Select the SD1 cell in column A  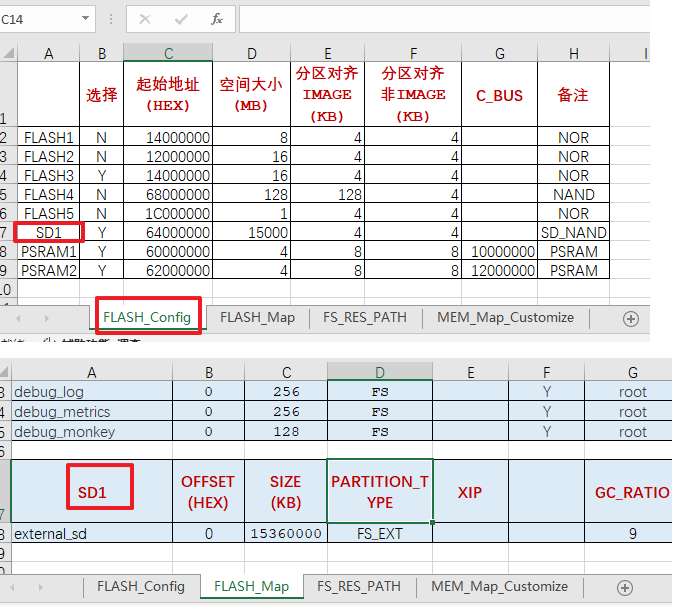(49, 233)
